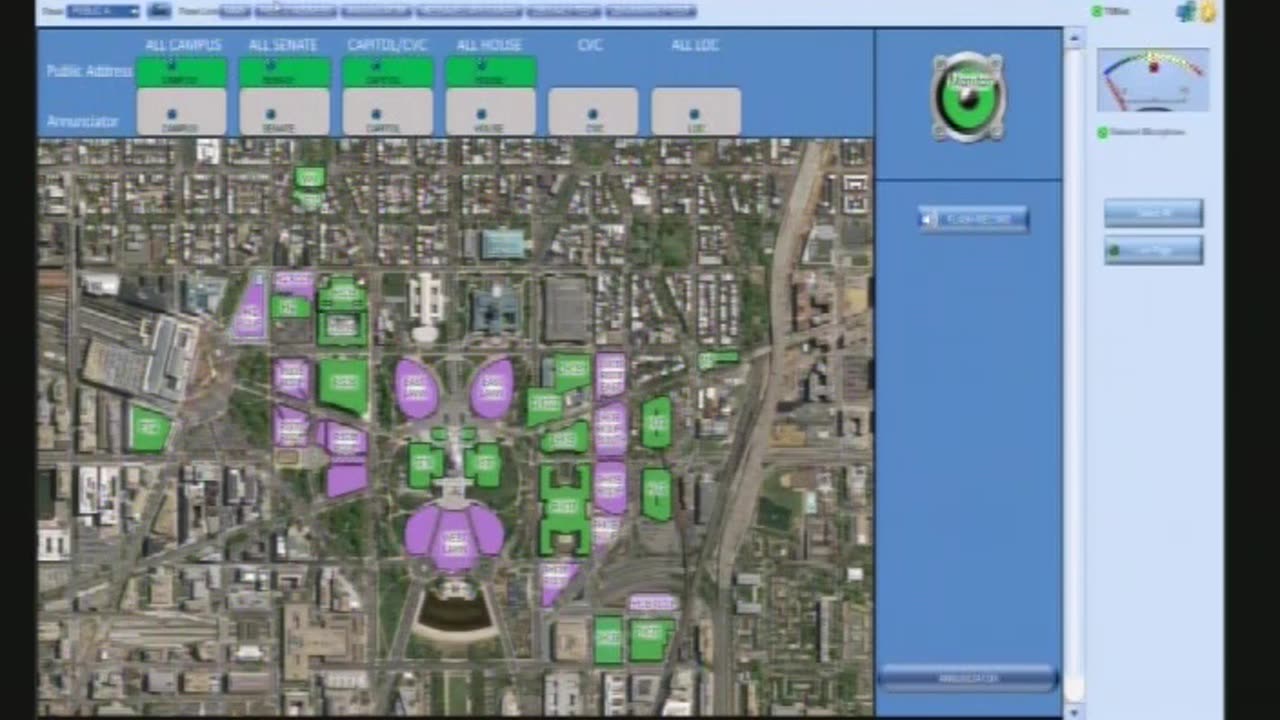The image size is (1280, 720).
Task: Select the large purple fan-shaped zone on the map
Action: tap(454, 537)
